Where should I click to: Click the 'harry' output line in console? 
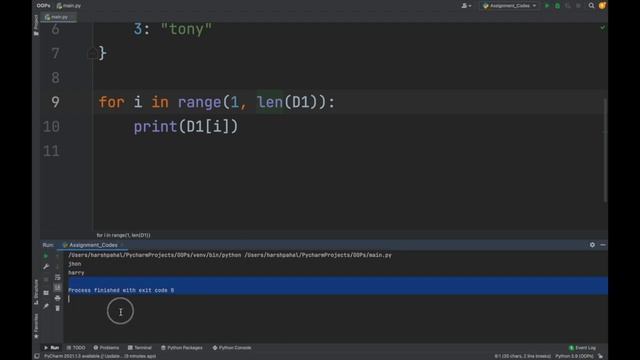pyautogui.click(x=76, y=273)
